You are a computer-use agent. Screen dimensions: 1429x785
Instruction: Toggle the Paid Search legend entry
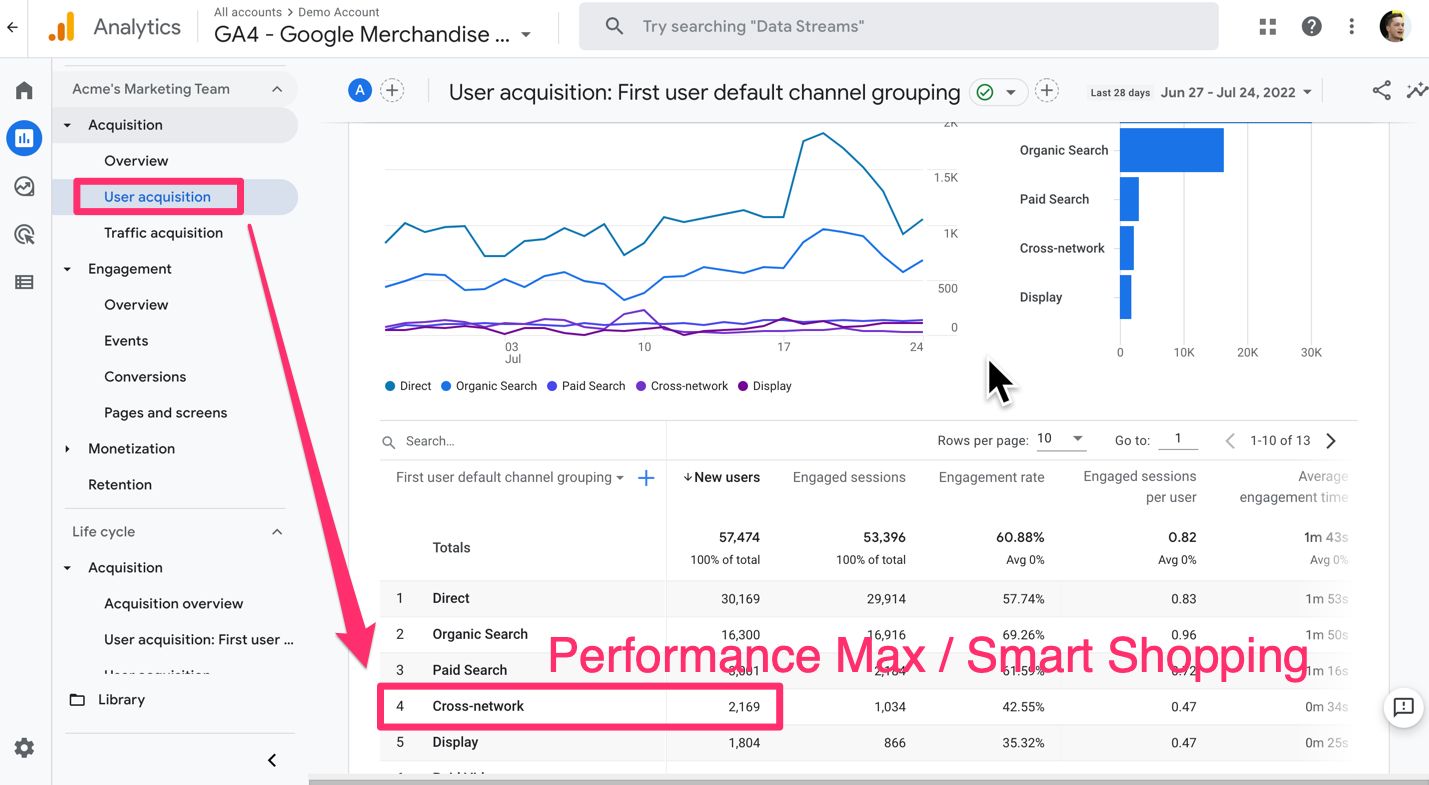point(586,386)
